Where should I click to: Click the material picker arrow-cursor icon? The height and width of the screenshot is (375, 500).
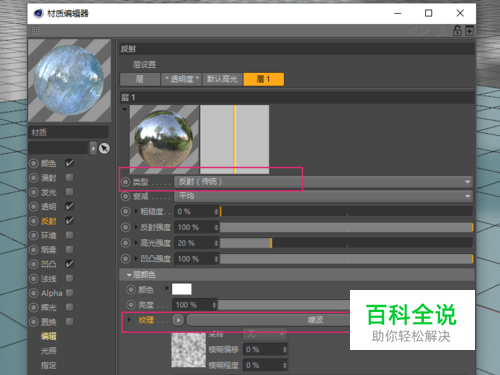[104, 148]
